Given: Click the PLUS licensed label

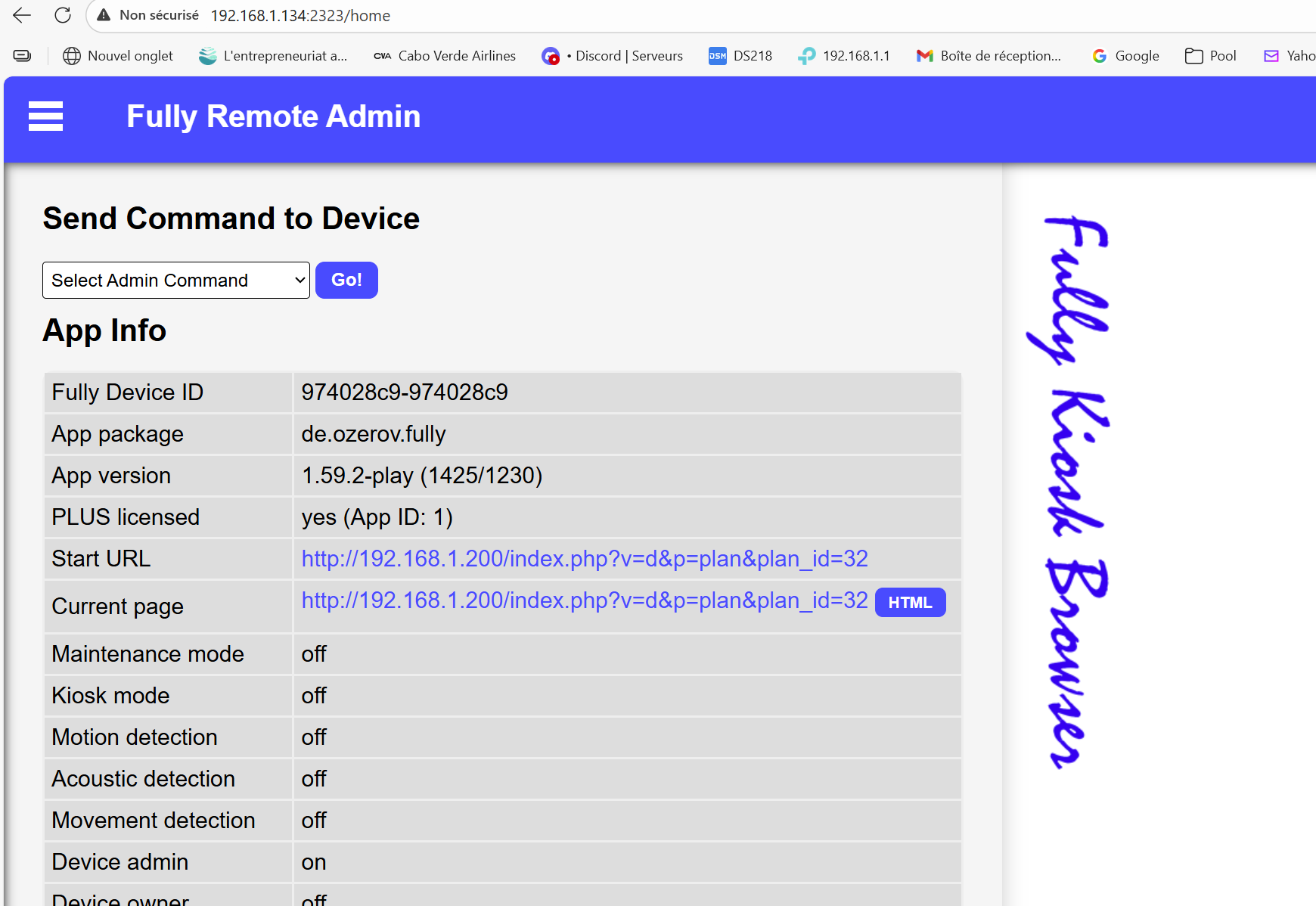Looking at the screenshot, I should coord(126,517).
